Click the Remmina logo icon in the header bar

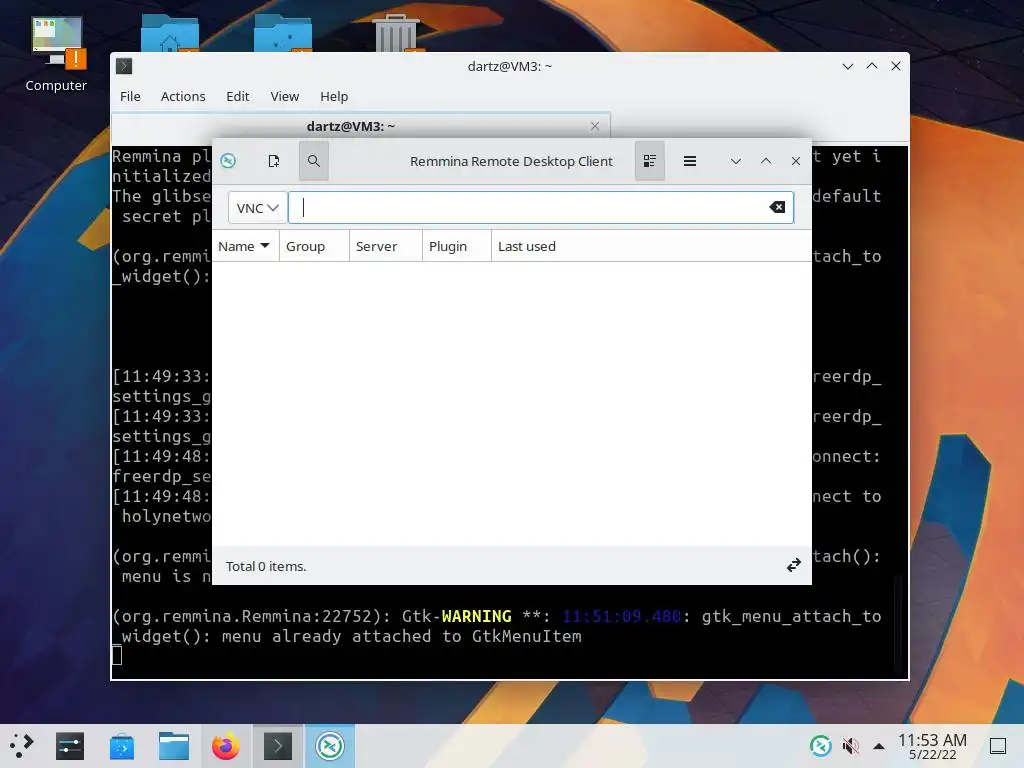(228, 161)
